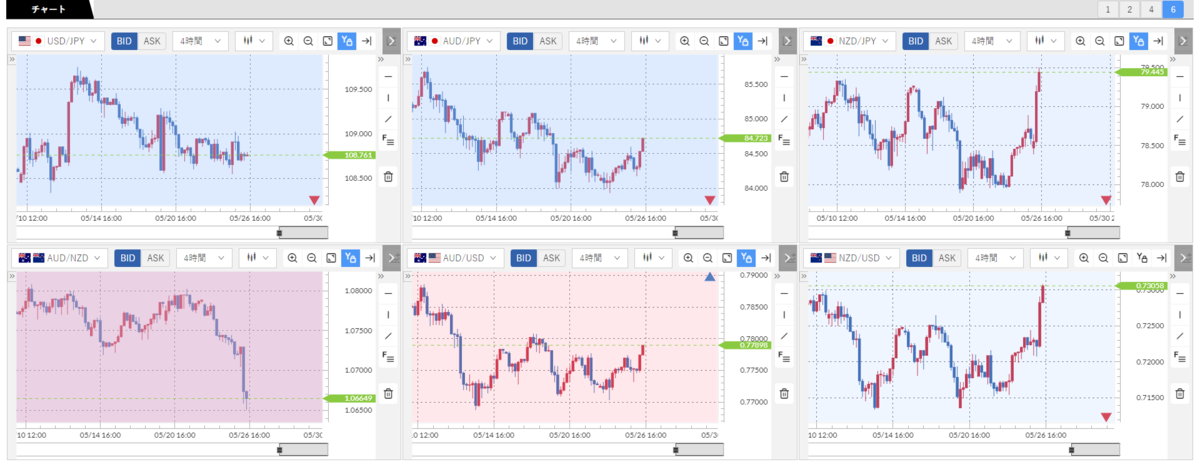Zoom in on the USD/JPY chart
The image size is (1200, 467).
[289, 41]
